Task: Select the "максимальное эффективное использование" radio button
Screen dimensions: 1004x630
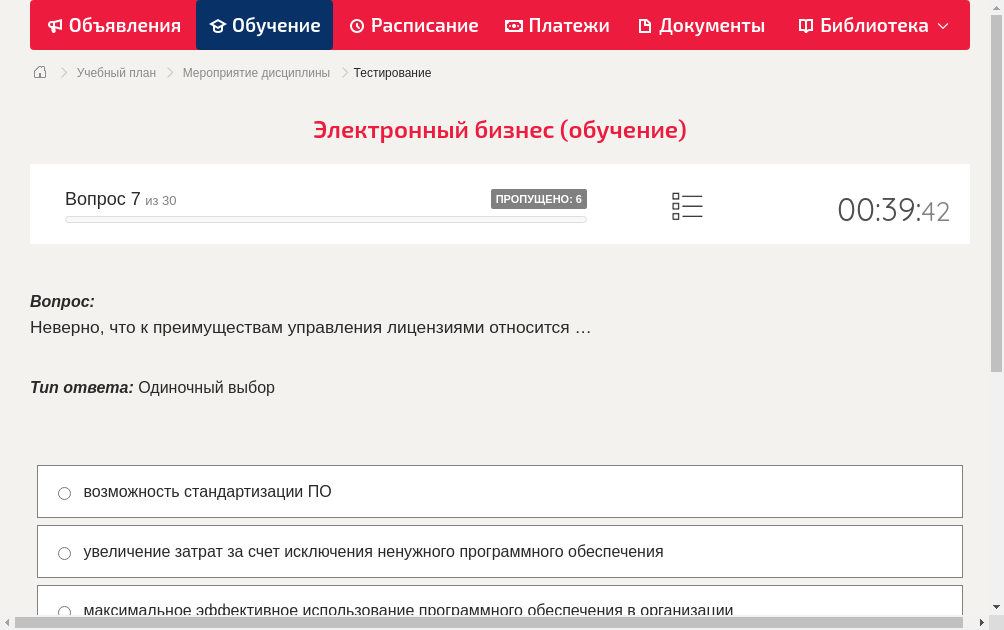Action: coord(64,611)
